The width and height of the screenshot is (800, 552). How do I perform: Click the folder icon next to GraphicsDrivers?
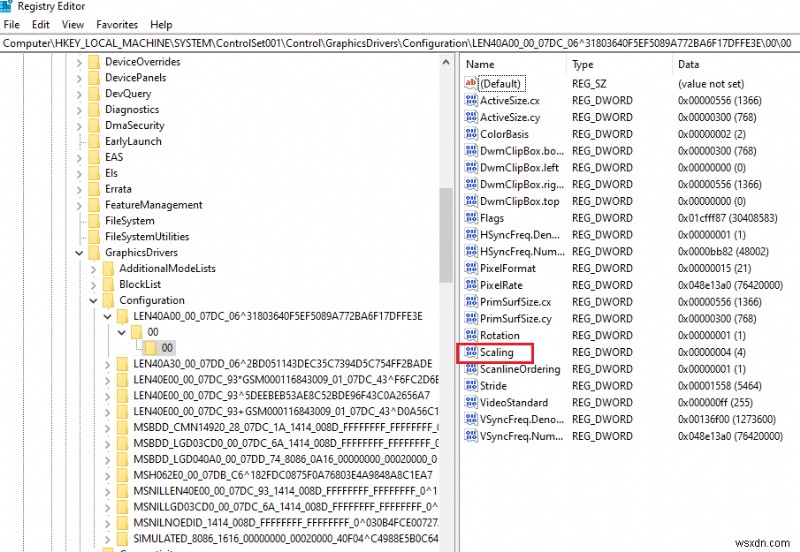pyautogui.click(x=94, y=253)
